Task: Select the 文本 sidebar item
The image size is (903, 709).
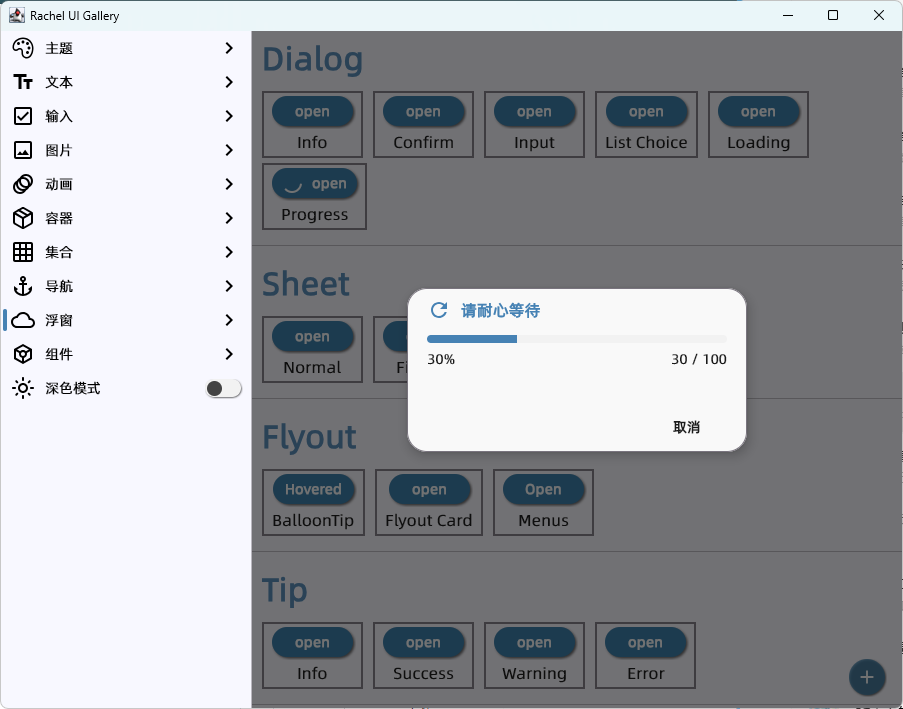Action: tap(126, 82)
